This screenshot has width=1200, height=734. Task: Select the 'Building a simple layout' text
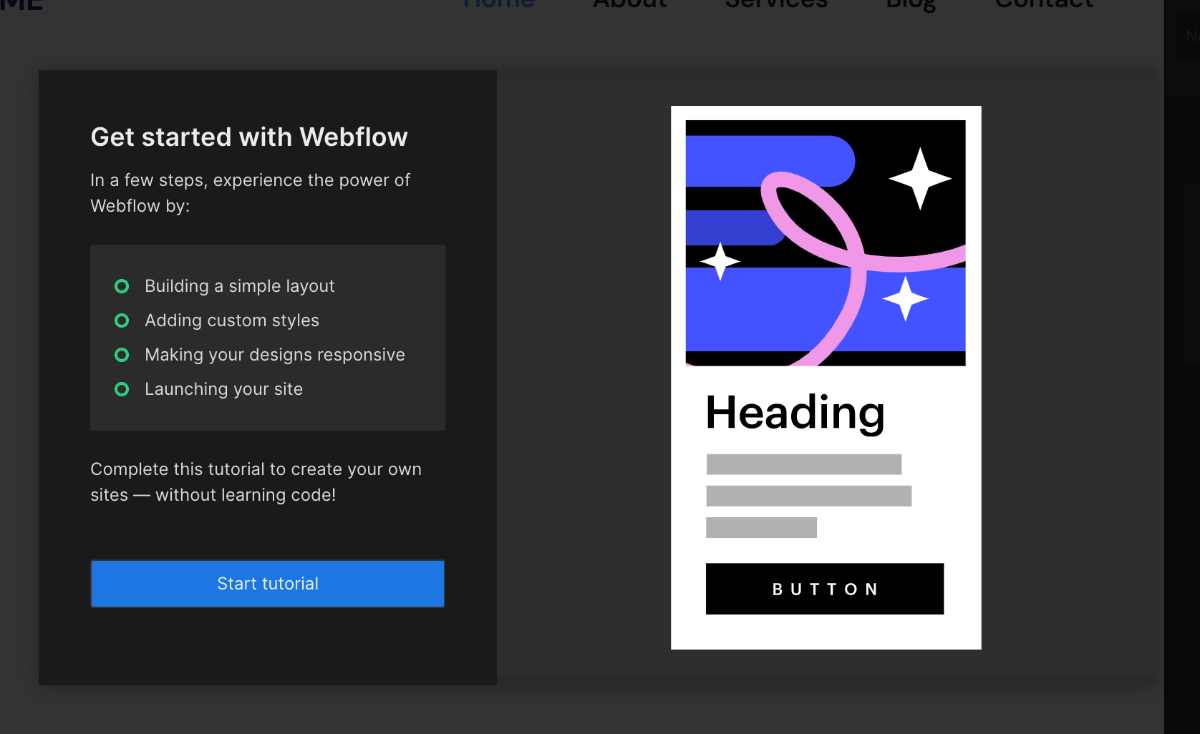[x=240, y=286]
